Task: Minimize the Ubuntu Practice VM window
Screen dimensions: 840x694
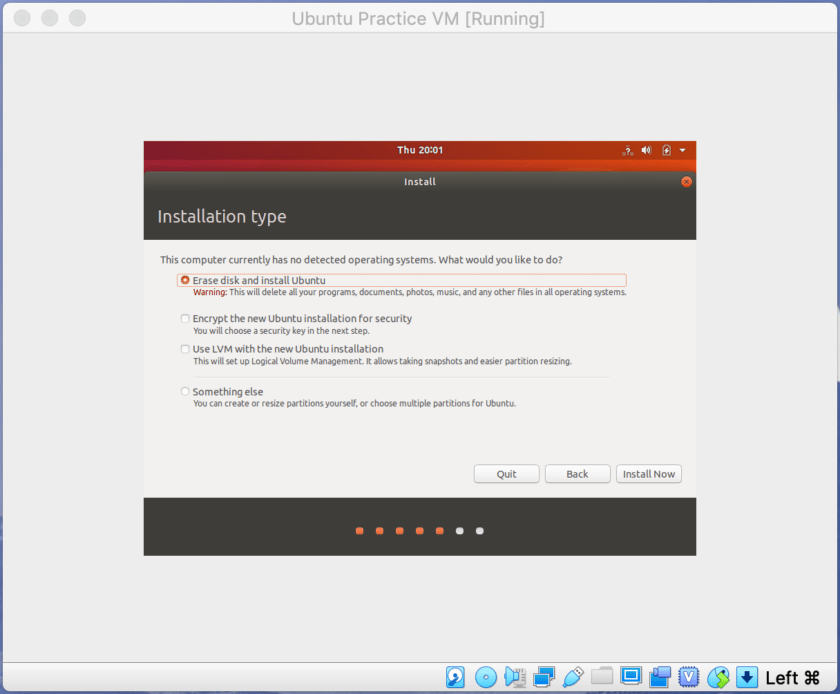Action: tap(50, 18)
